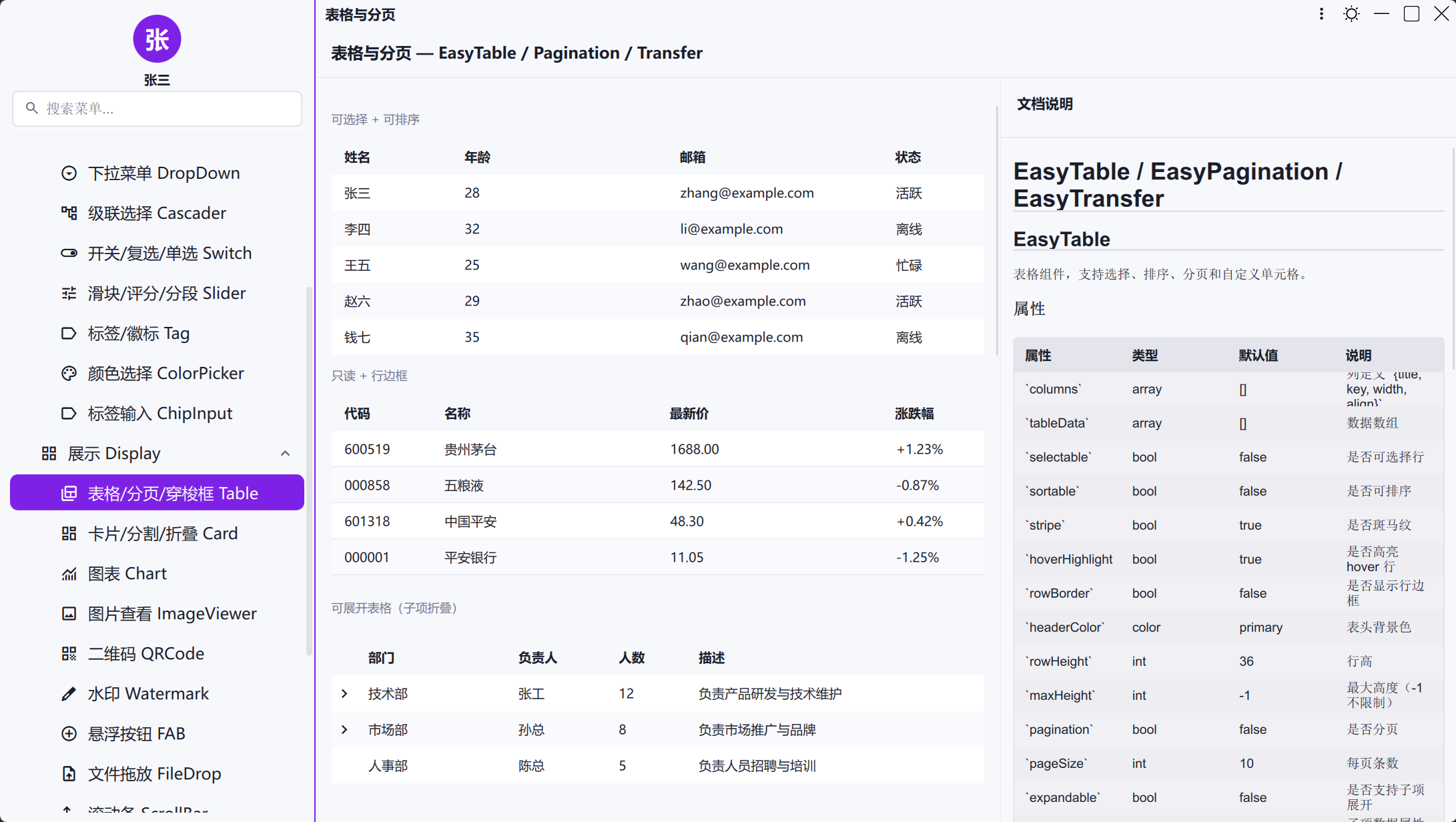Image resolution: width=1456 pixels, height=822 pixels.
Task: Open the three-dot more options menu
Action: point(1321,14)
